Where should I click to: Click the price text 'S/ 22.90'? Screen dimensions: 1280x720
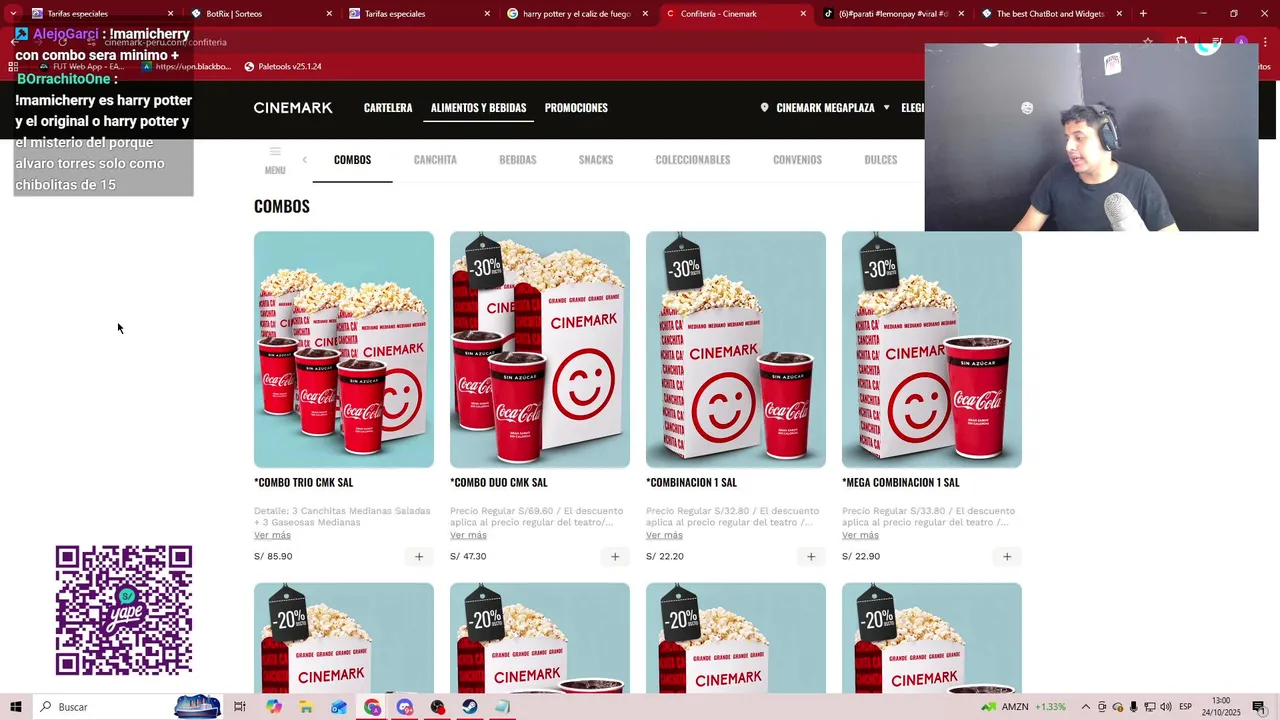tap(861, 557)
